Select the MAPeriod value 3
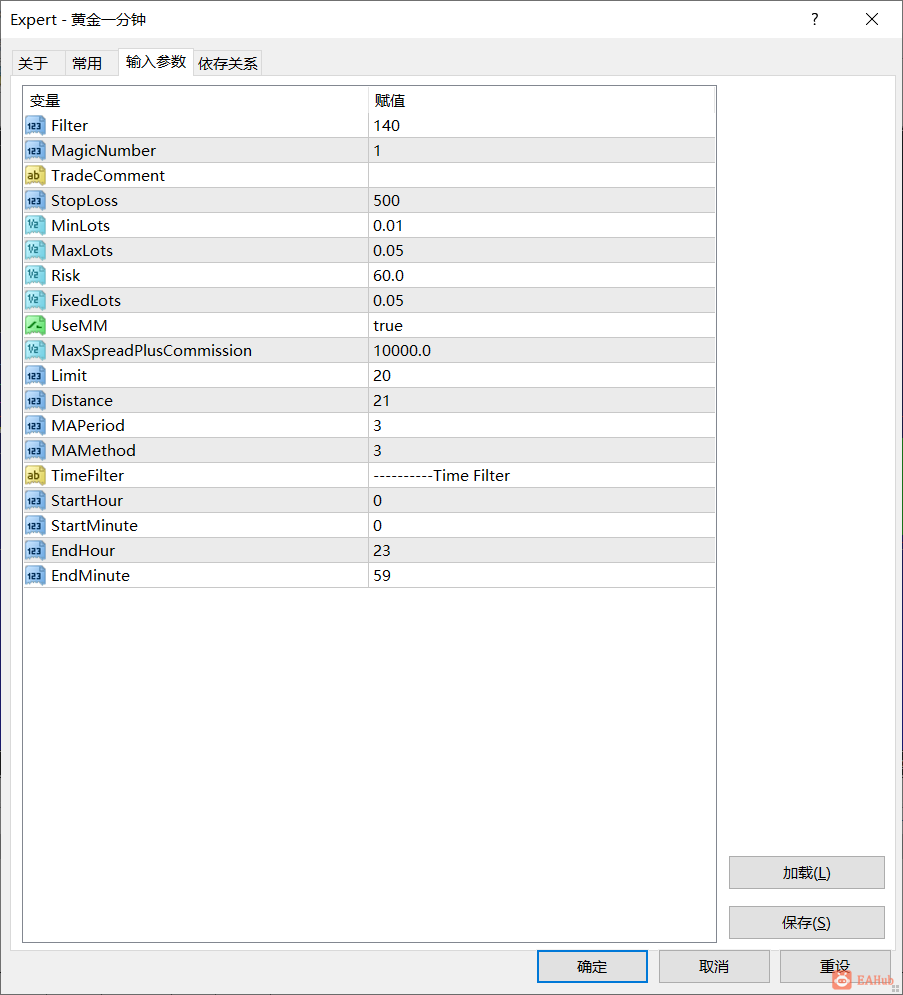Viewport: 903px width, 995px height. tap(378, 426)
